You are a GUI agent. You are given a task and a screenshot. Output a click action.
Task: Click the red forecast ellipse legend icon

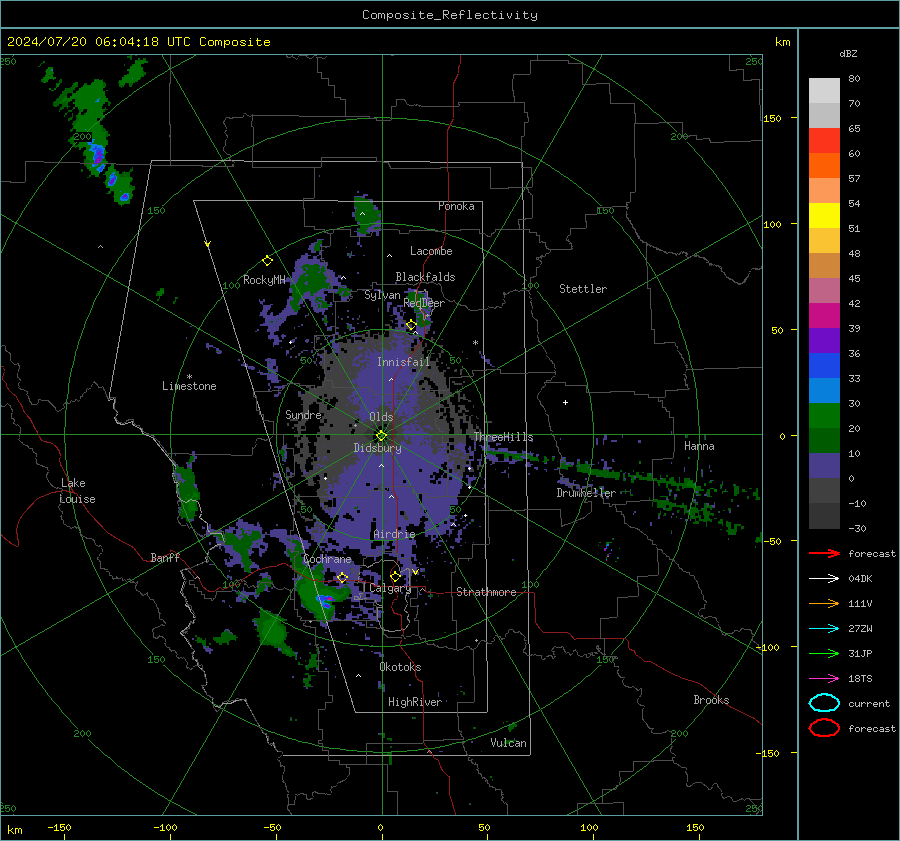824,728
